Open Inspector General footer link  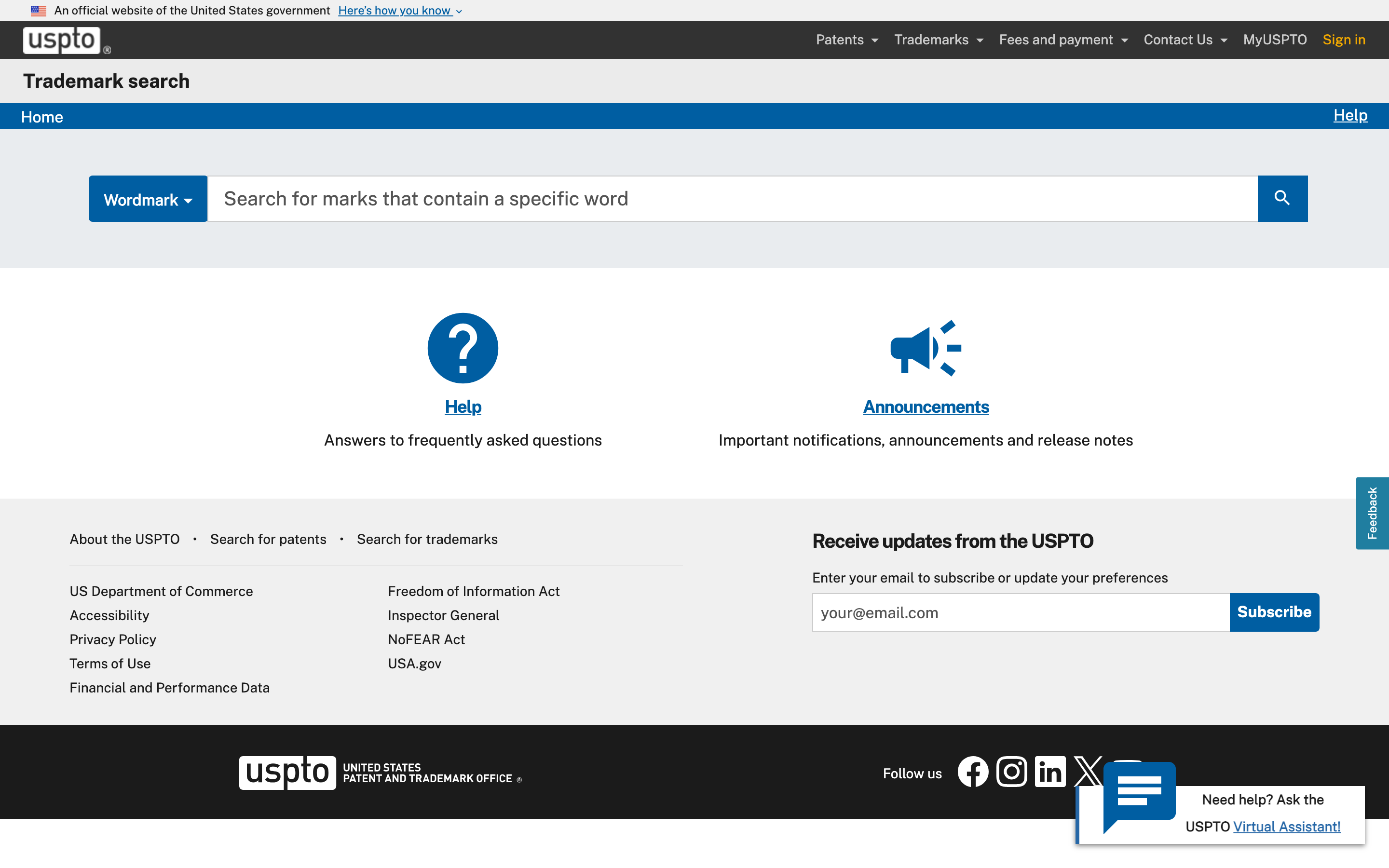point(443,615)
